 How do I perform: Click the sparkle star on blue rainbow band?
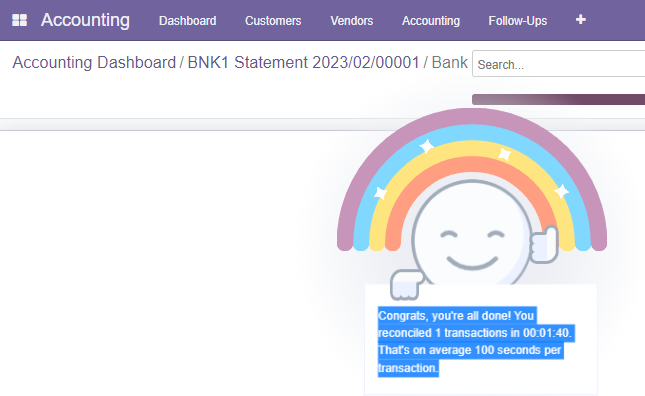[427, 146]
